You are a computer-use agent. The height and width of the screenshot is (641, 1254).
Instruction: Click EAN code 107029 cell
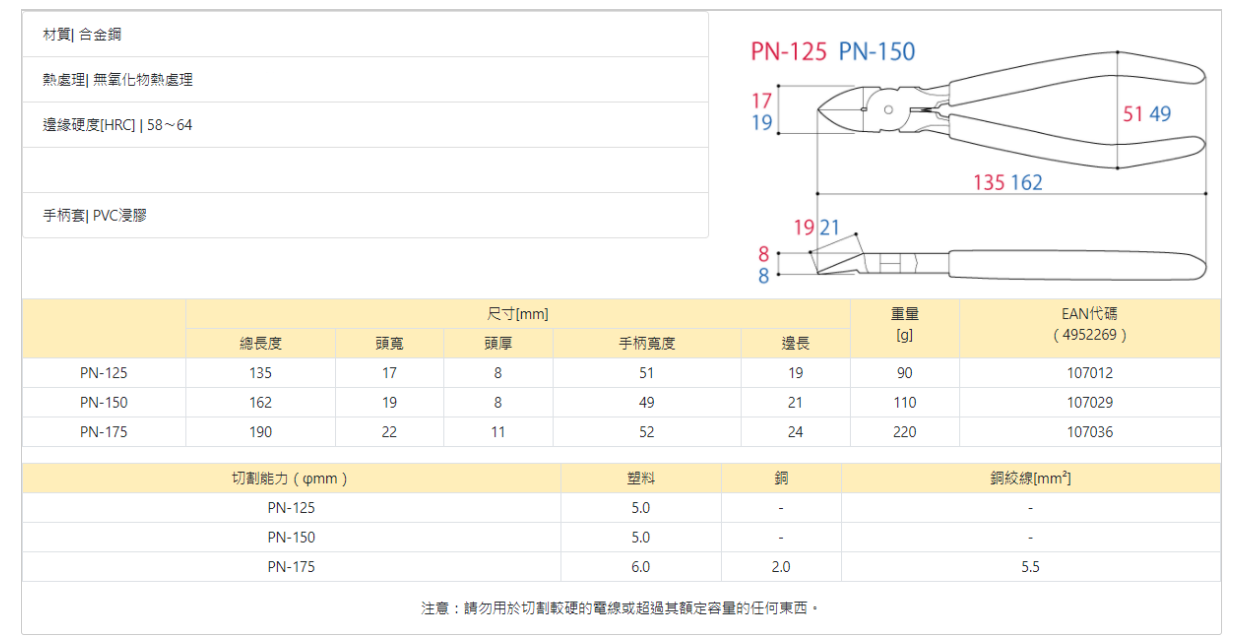(x=1089, y=402)
